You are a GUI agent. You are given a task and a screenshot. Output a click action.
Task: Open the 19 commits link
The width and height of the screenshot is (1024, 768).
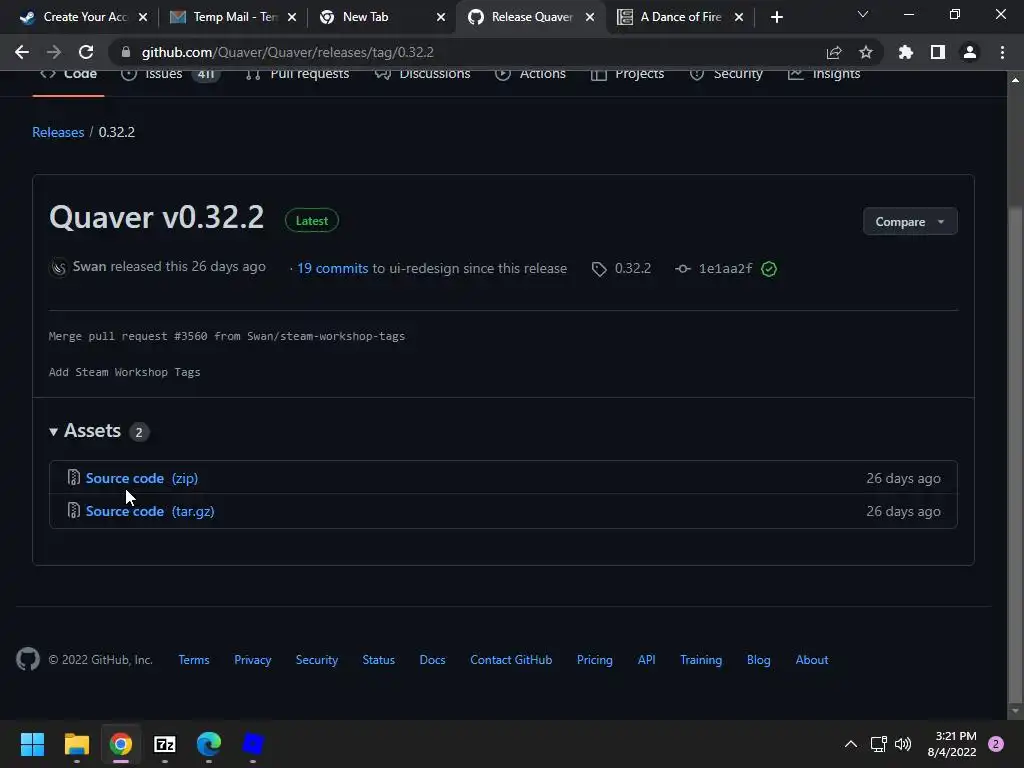[x=332, y=268]
